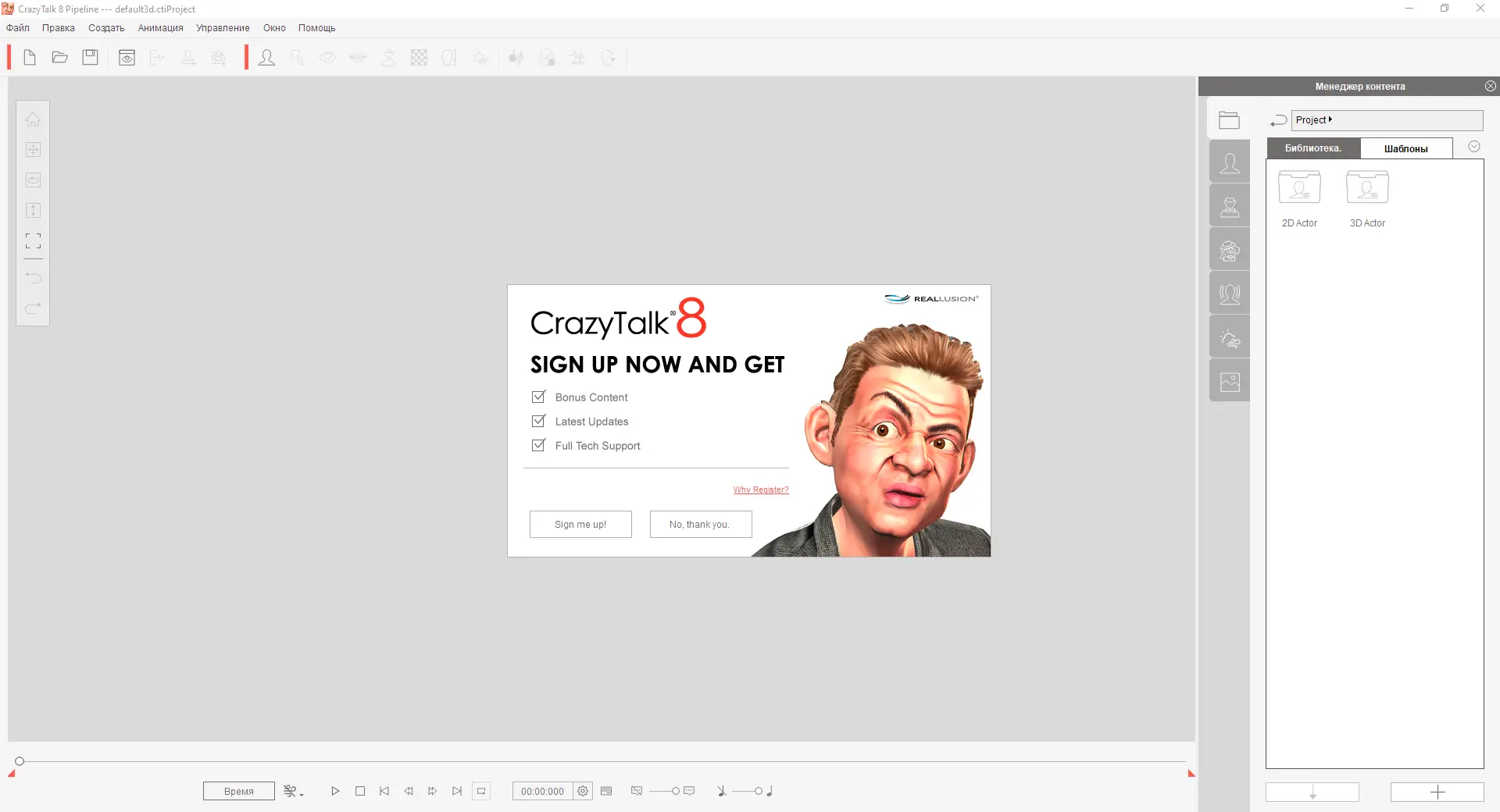This screenshot has height=812, width=1500.
Task: Switch to the Библиотека tab
Action: tap(1313, 148)
